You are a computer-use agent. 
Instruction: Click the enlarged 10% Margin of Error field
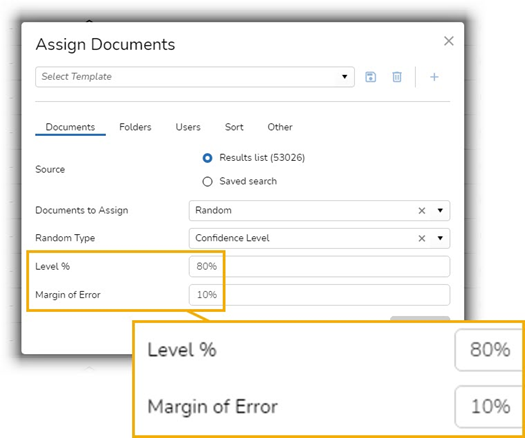[x=489, y=407]
